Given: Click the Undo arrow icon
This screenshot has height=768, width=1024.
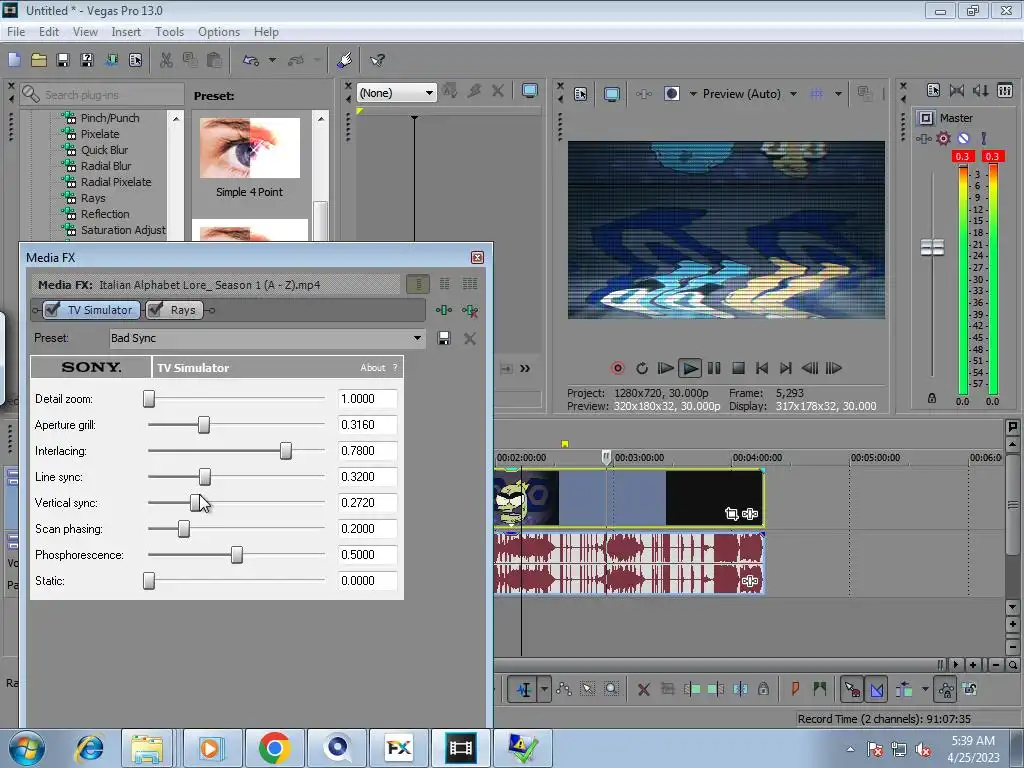Looking at the screenshot, I should pos(251,60).
